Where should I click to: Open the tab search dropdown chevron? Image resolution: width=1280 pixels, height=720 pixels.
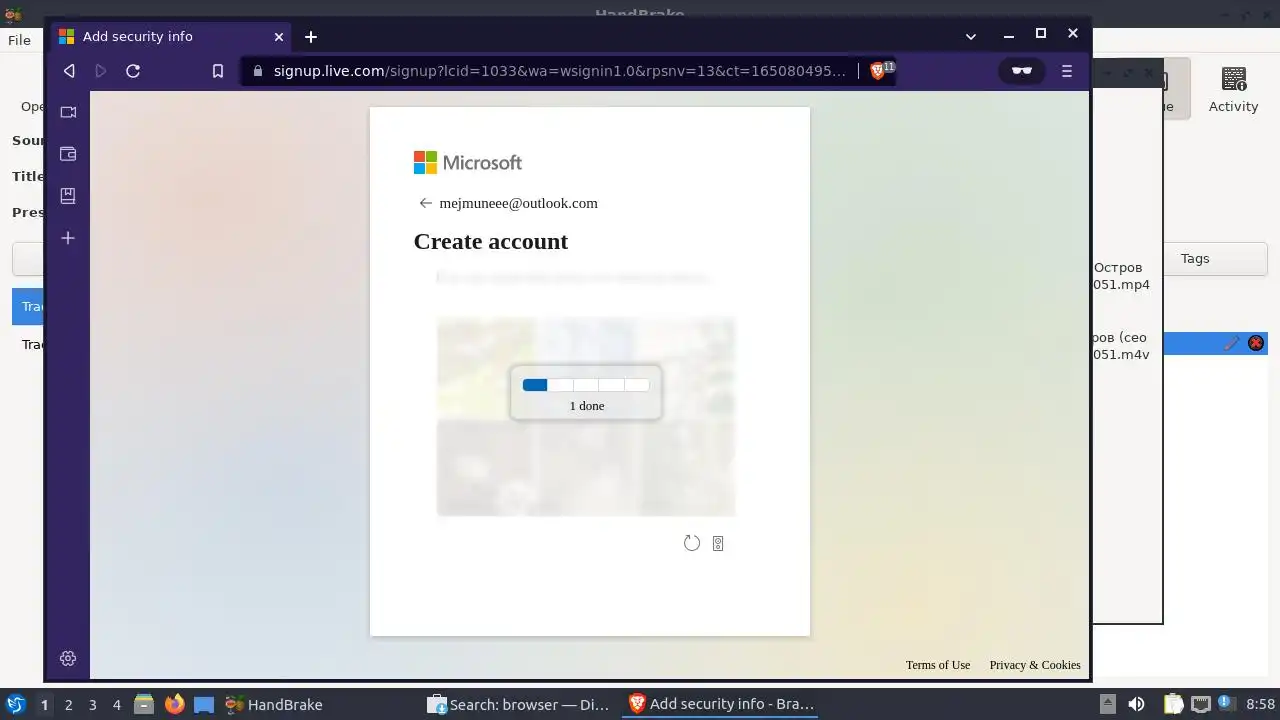(x=971, y=37)
